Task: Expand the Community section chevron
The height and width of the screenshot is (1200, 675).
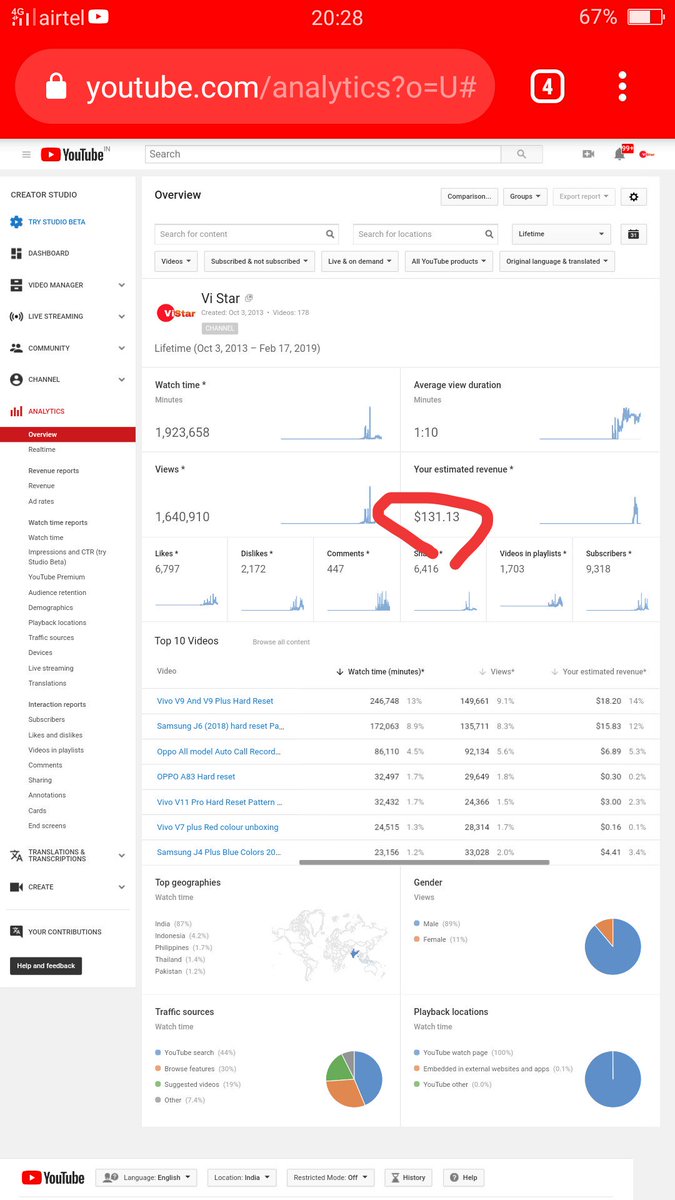Action: pyautogui.click(x=122, y=348)
